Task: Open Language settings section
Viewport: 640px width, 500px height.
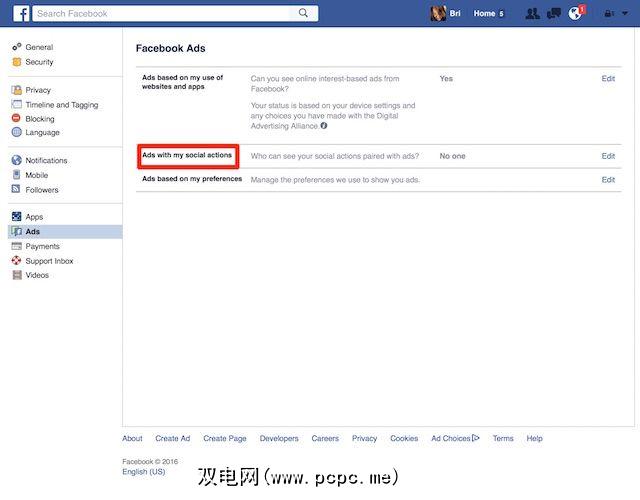Action: tap(42, 133)
